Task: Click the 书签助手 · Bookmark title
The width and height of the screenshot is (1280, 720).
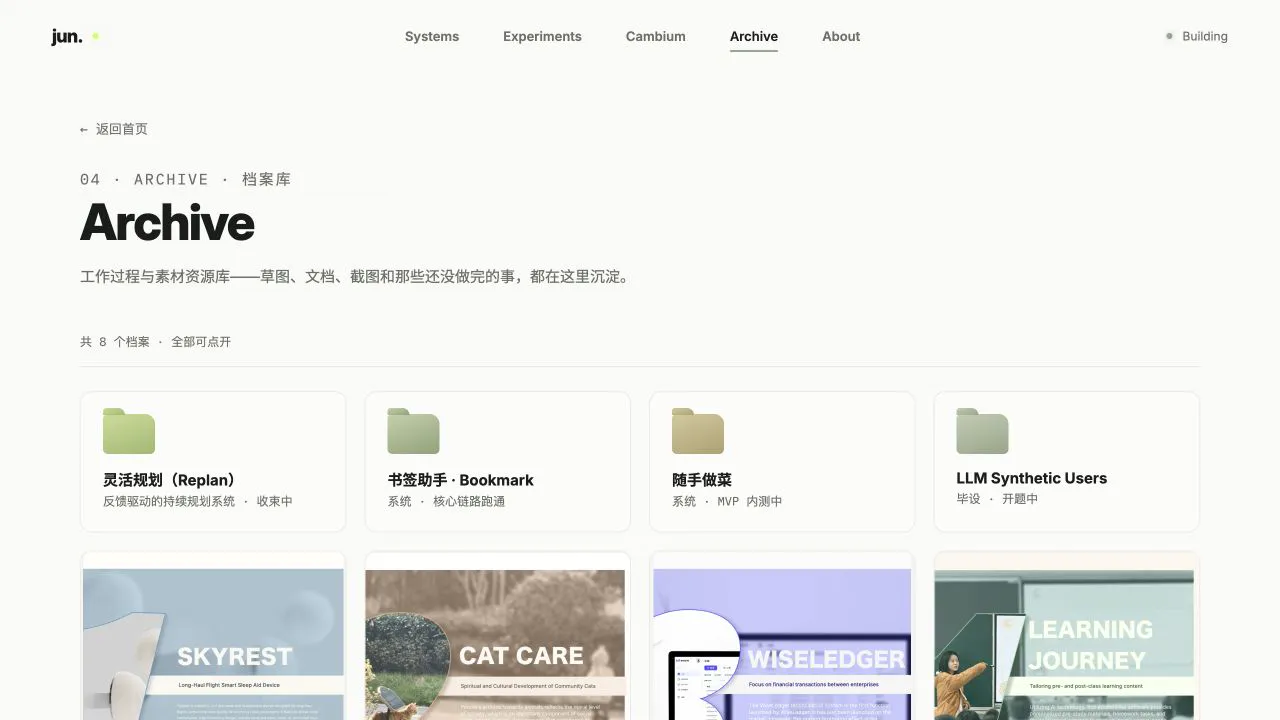Action: coord(461,480)
